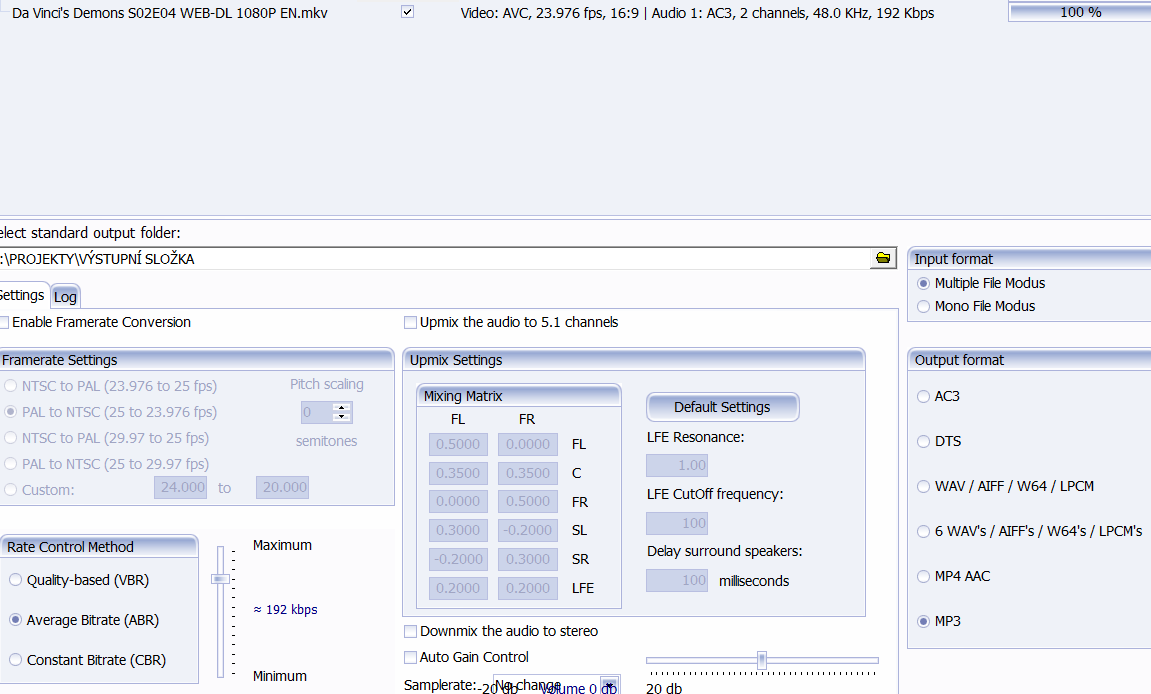The image size is (1151, 694).
Task: Open the Settings tab
Action: tap(21, 295)
